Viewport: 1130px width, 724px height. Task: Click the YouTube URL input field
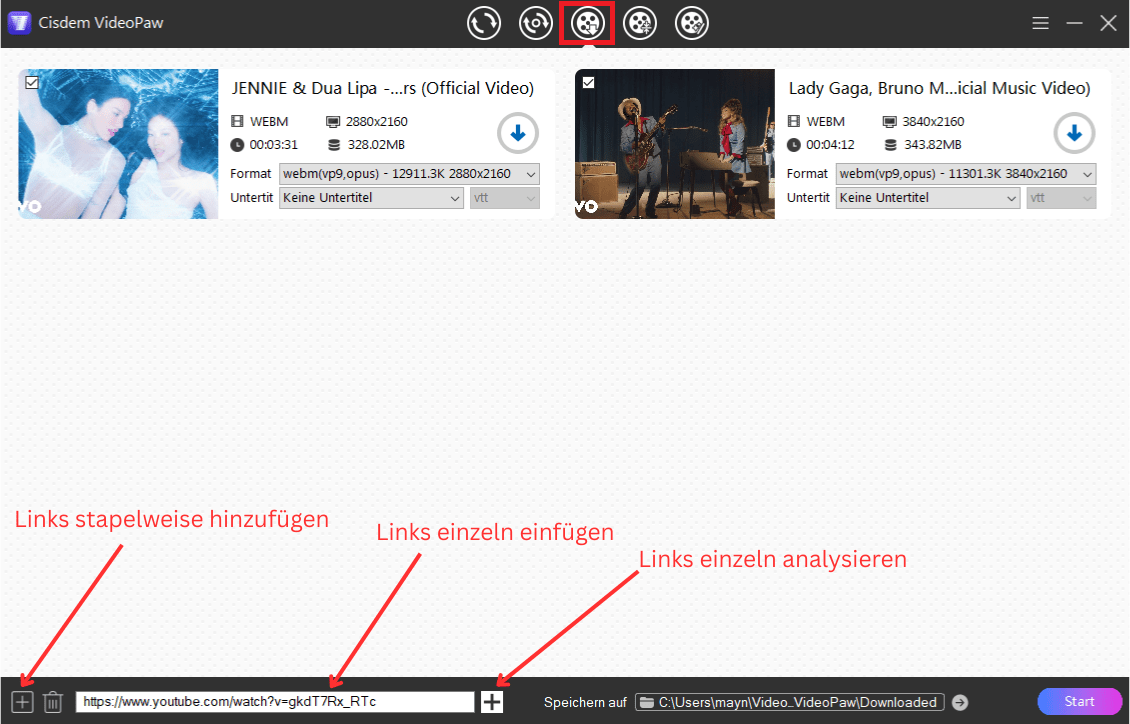pos(275,701)
